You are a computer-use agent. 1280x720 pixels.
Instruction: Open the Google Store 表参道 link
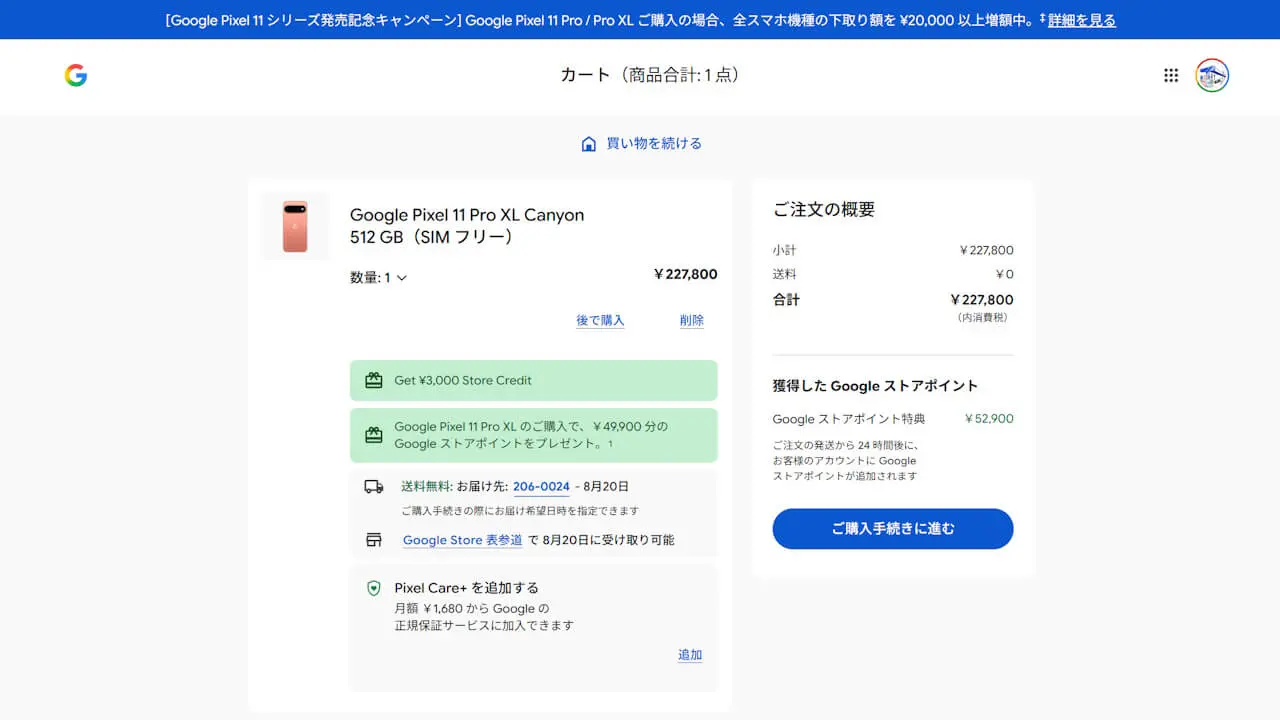463,540
